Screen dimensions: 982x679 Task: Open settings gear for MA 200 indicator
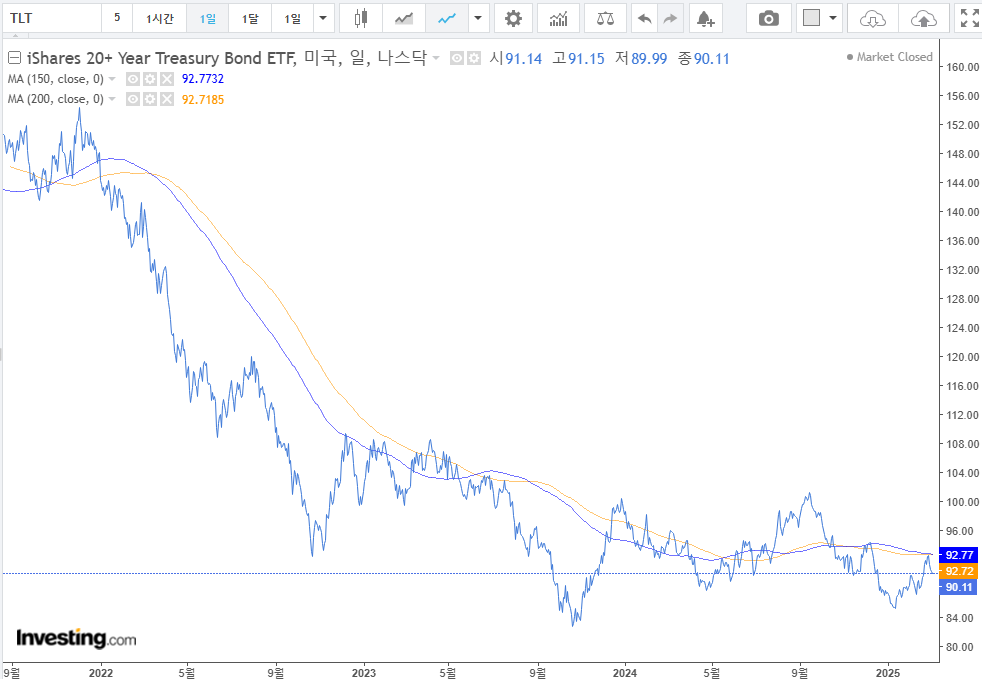coord(150,99)
